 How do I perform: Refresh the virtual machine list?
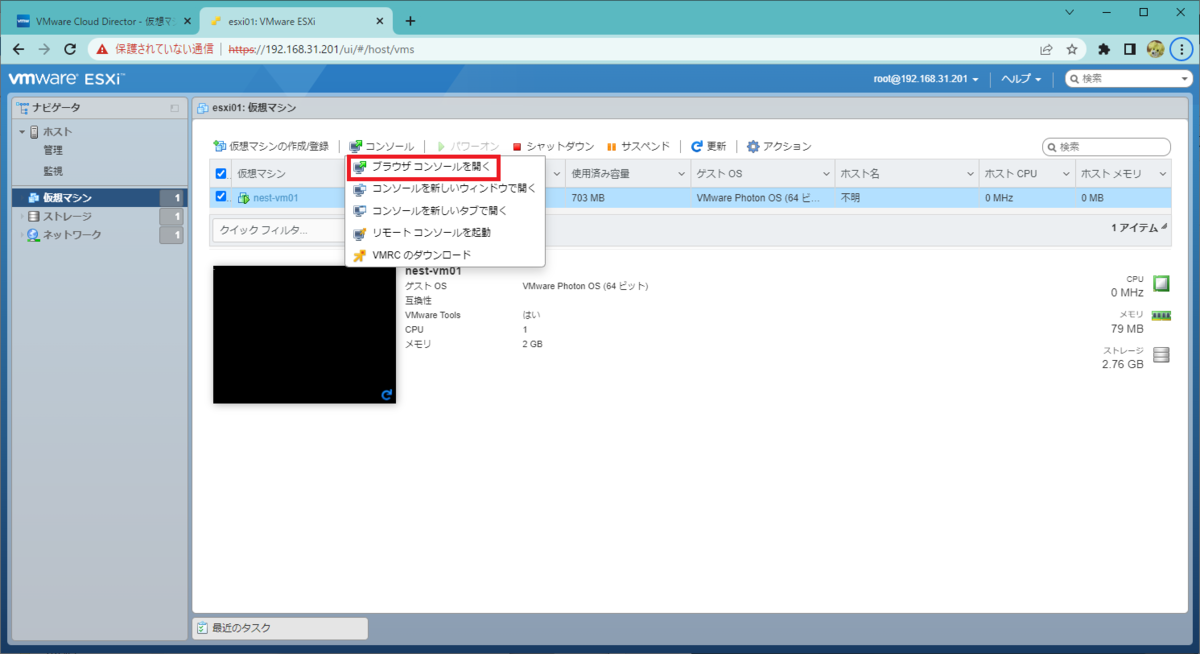[708, 146]
